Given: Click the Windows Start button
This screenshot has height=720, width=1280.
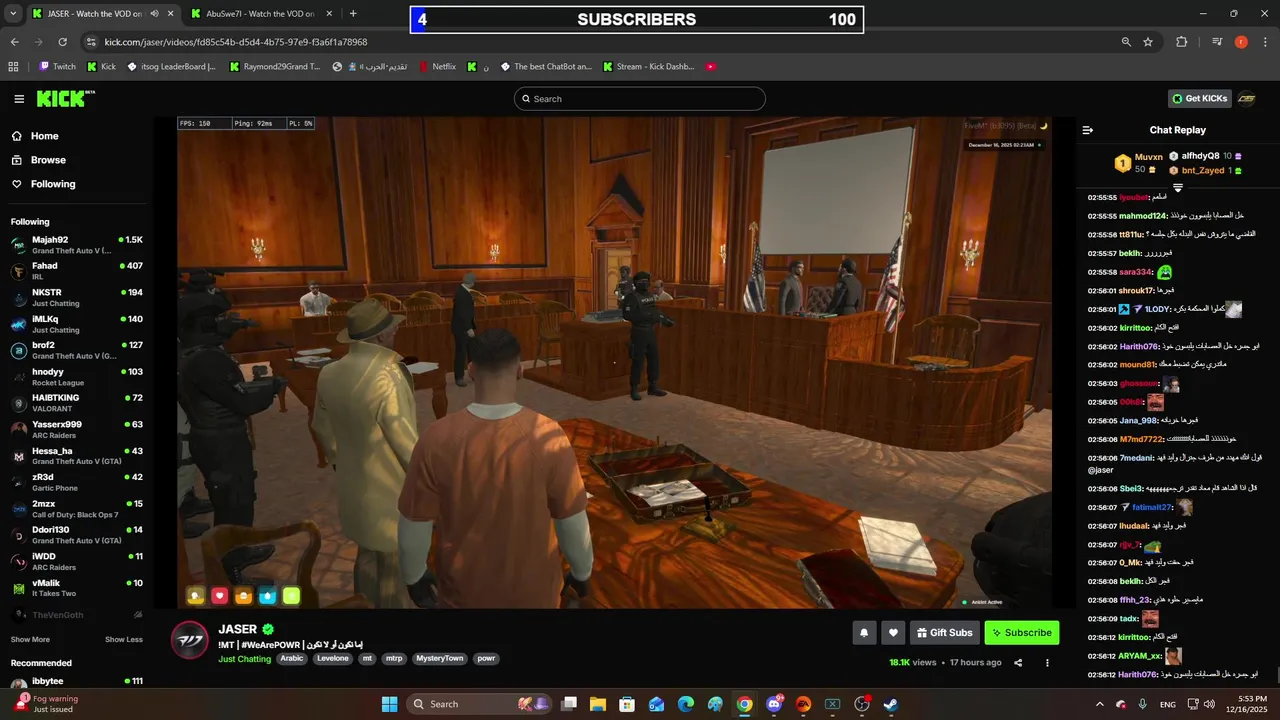Looking at the screenshot, I should [x=390, y=704].
